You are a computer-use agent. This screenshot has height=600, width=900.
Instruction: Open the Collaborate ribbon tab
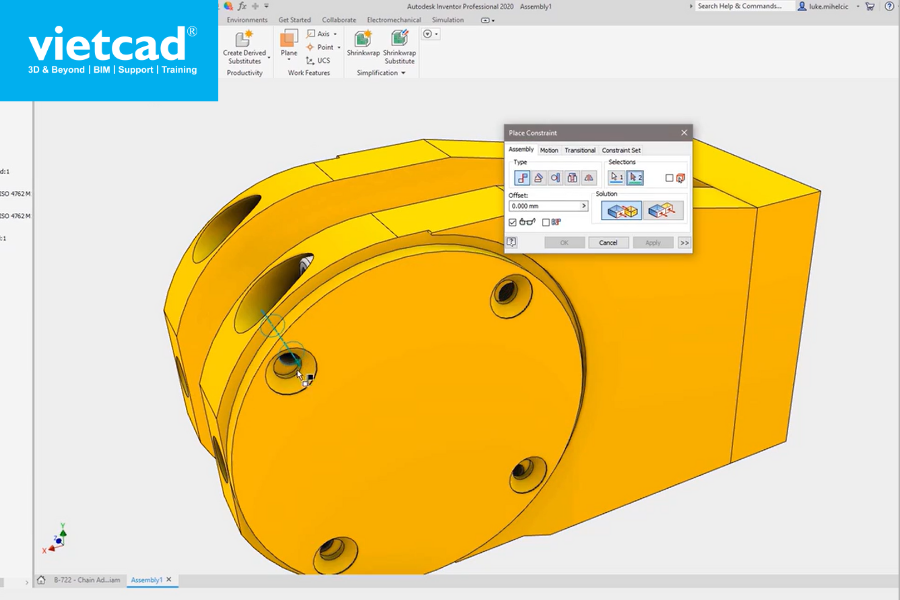click(x=339, y=20)
